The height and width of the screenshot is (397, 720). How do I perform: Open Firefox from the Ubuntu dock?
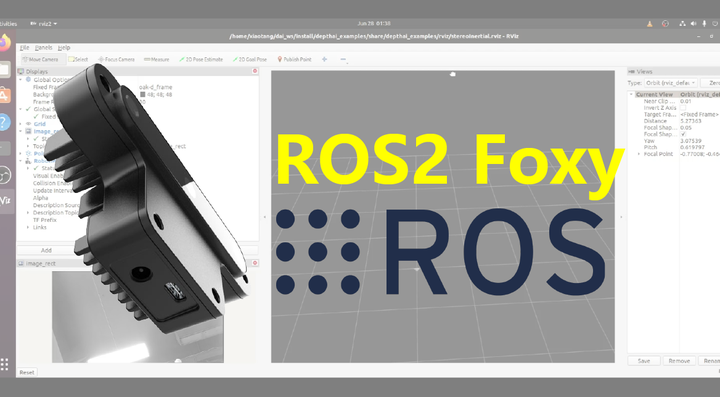[4, 43]
